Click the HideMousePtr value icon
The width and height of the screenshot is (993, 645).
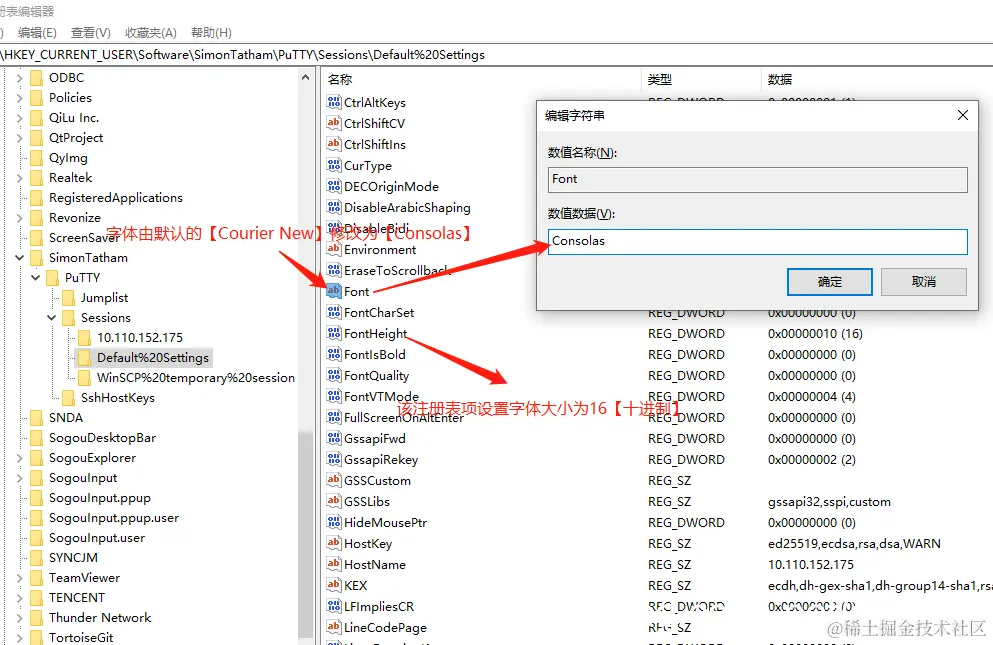pos(334,522)
